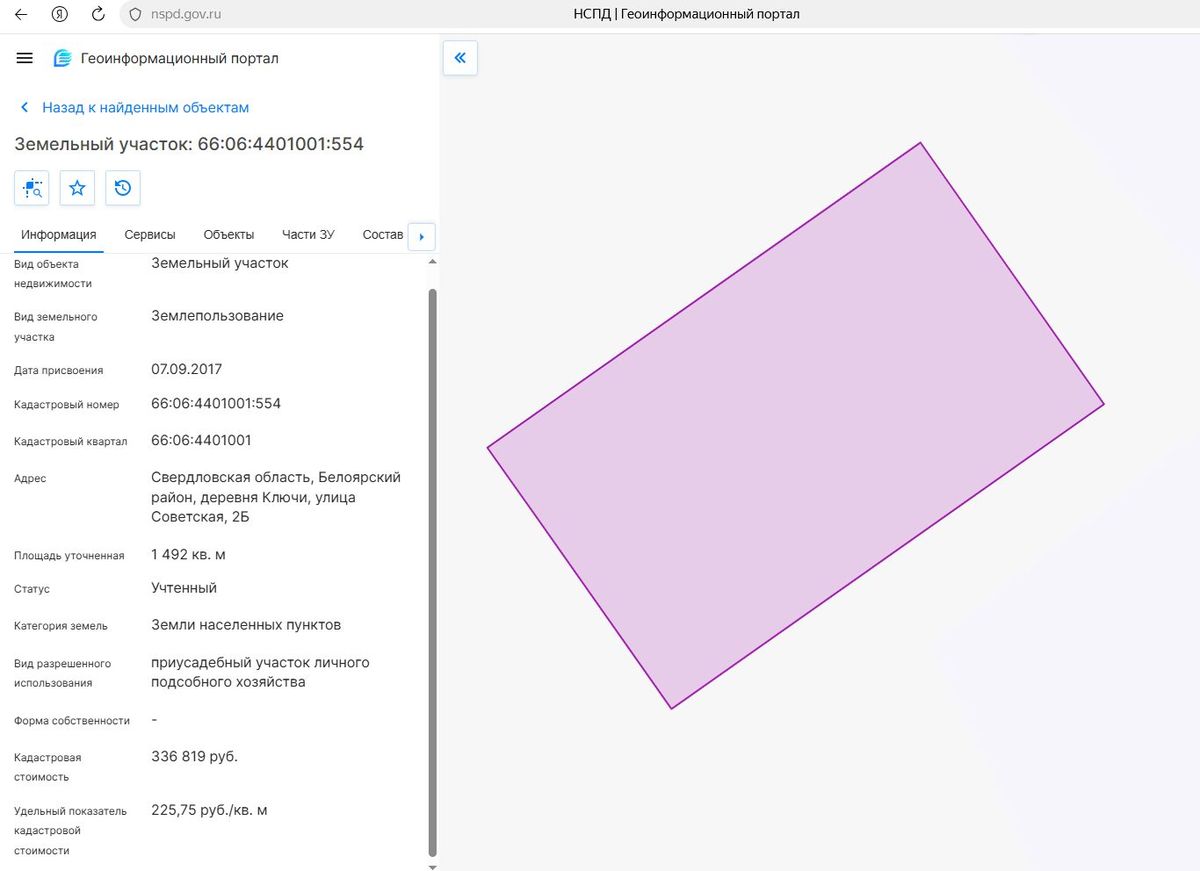Open the parcel history icon
The height and width of the screenshot is (871, 1200).
click(123, 188)
